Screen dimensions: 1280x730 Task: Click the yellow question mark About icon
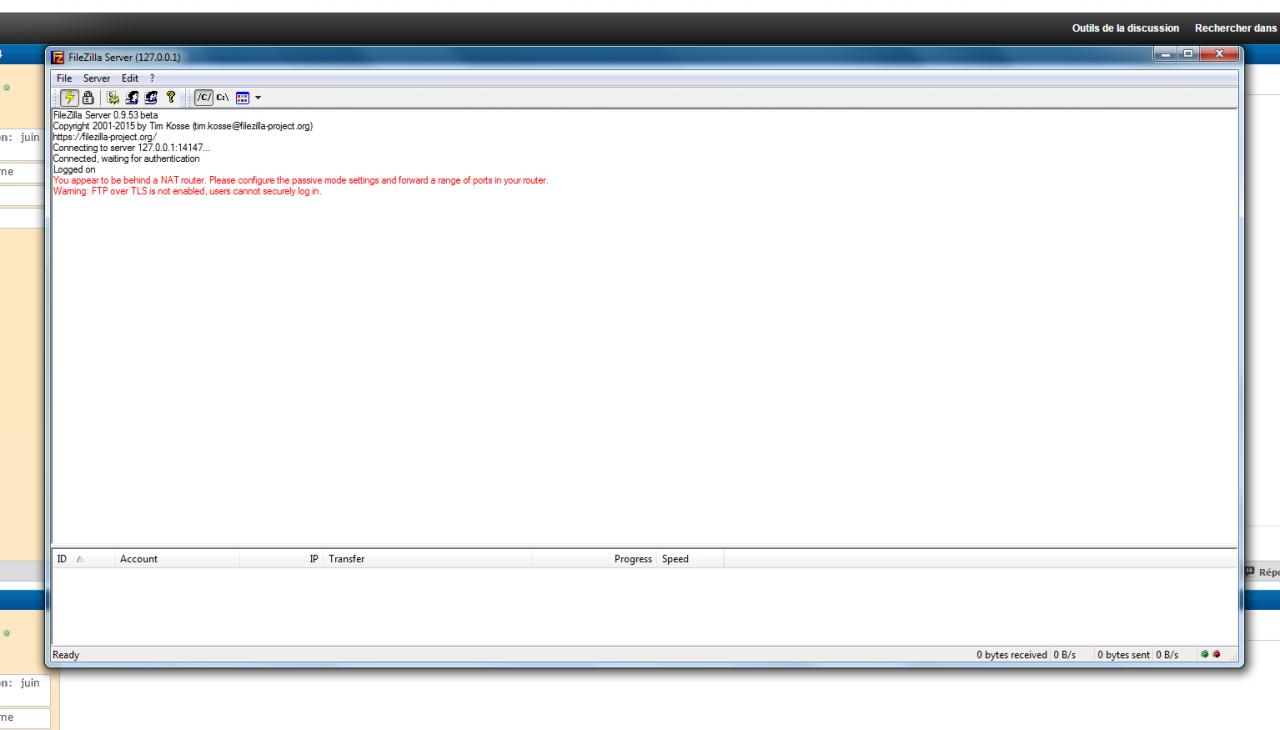pos(171,97)
